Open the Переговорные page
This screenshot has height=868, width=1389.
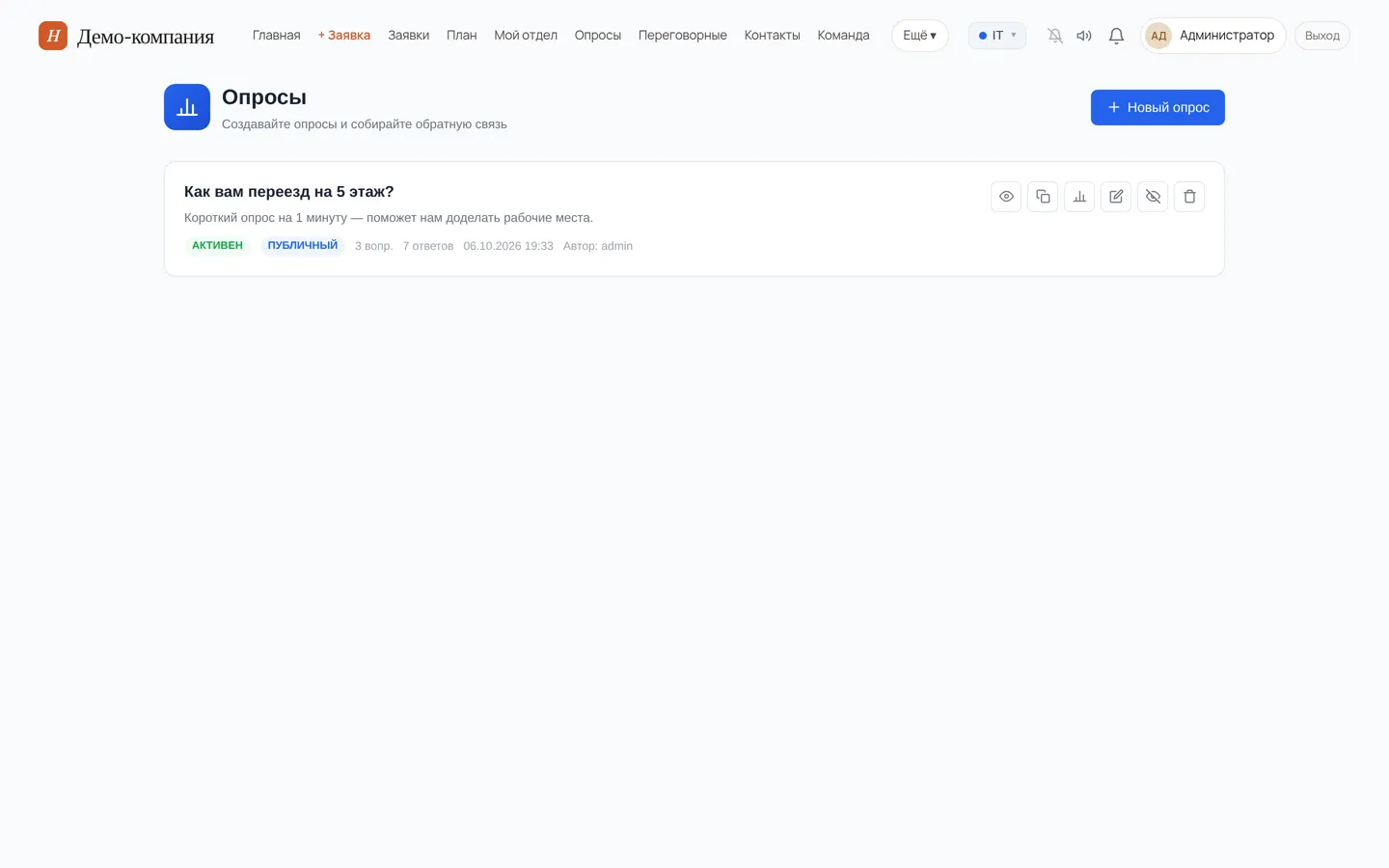(x=683, y=36)
